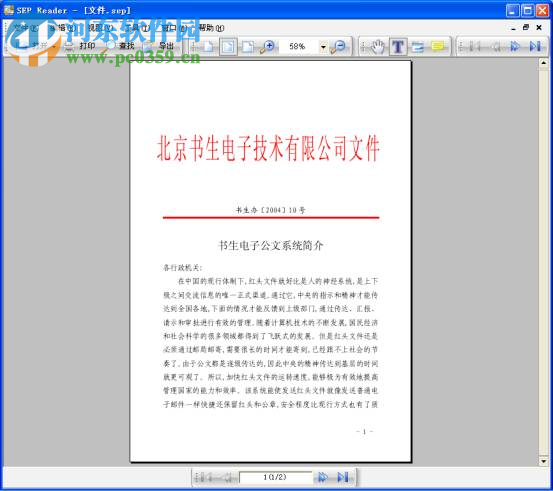The width and height of the screenshot is (553, 491).
Task: Click next page icon in bottom bar
Action: coord(323,478)
